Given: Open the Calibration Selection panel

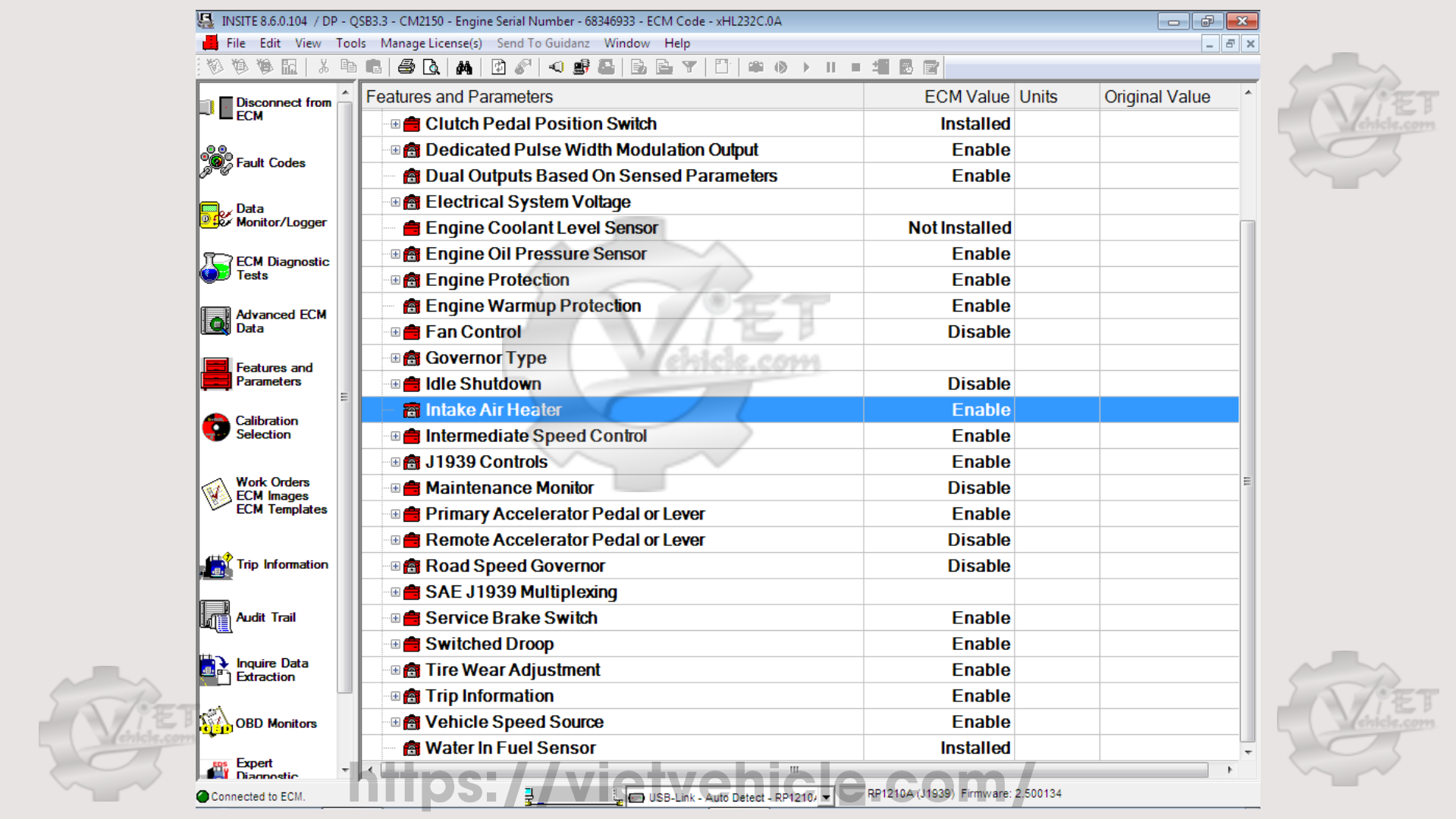Looking at the screenshot, I should click(265, 428).
